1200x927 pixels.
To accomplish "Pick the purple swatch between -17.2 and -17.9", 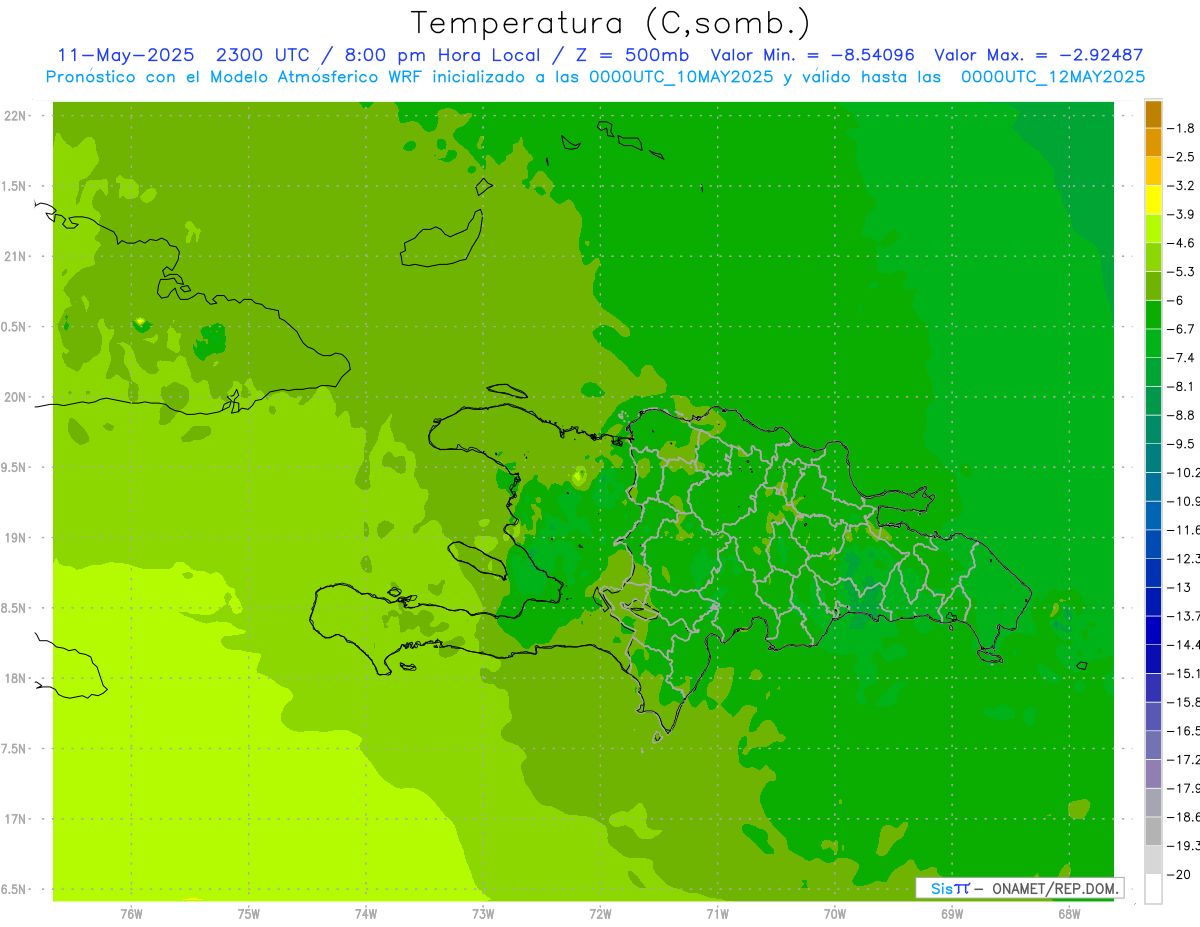I will tap(1153, 773).
